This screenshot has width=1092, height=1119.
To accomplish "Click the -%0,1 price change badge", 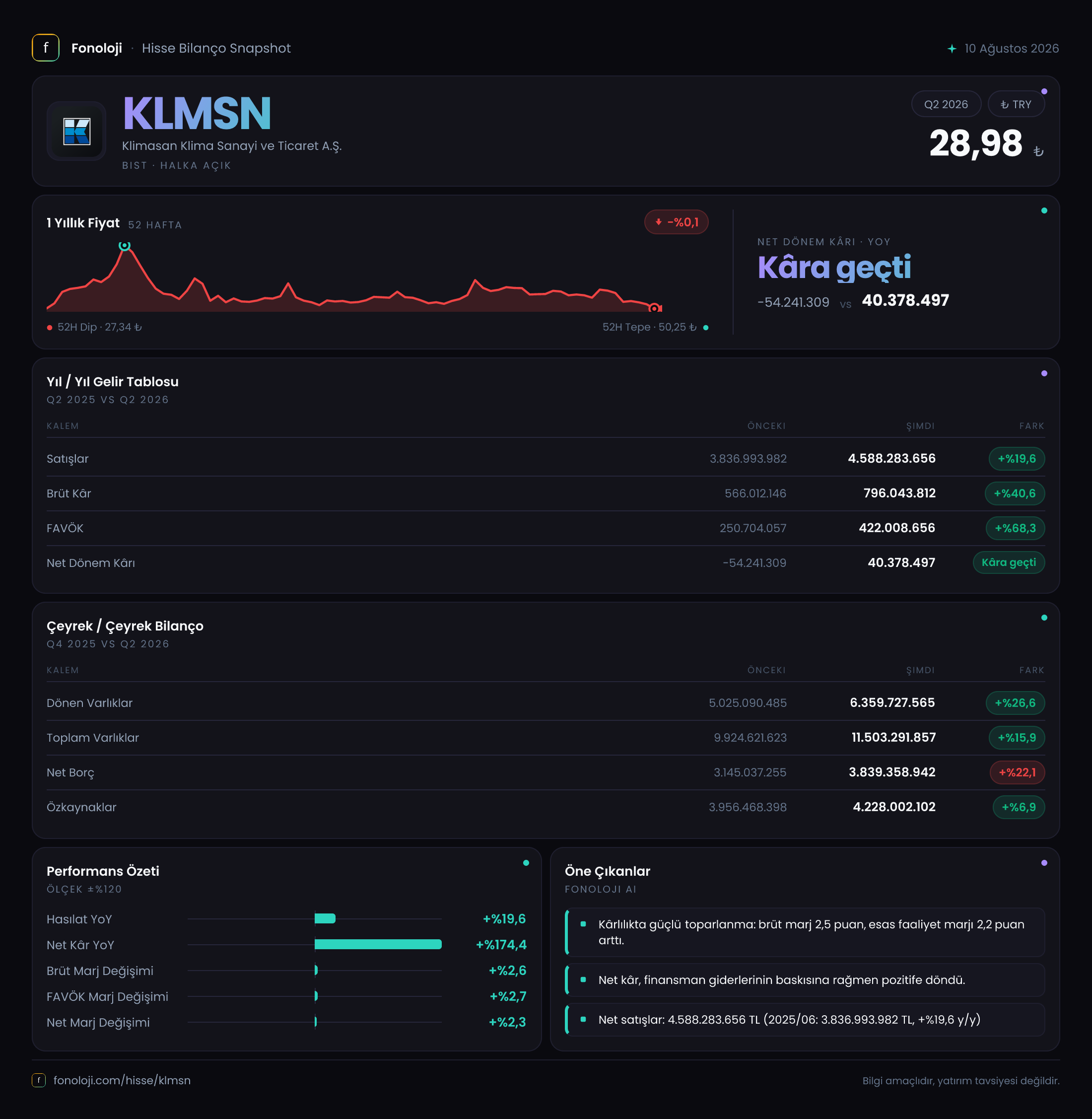I will pyautogui.click(x=676, y=222).
